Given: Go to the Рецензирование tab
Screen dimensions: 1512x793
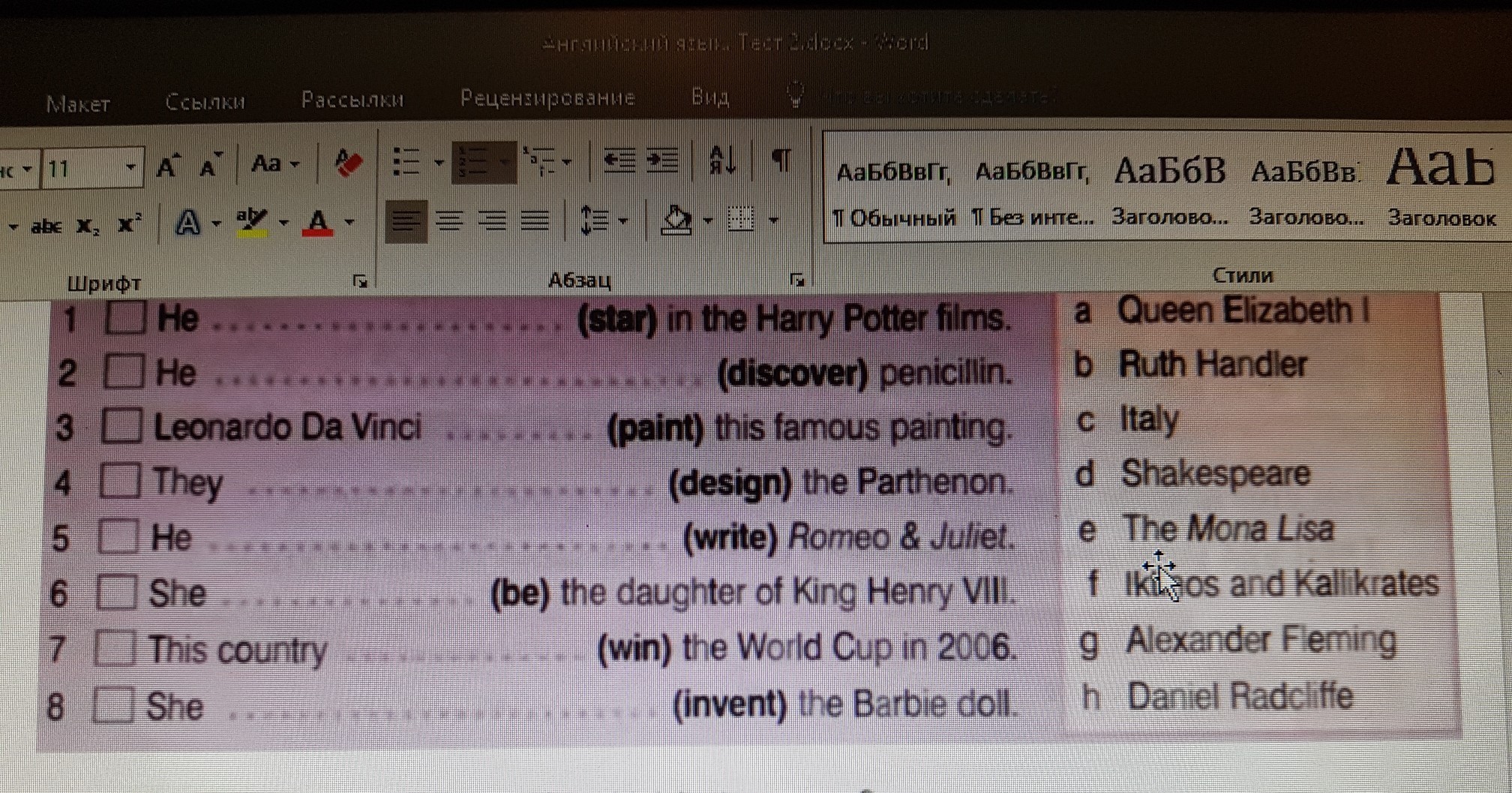Looking at the screenshot, I should pos(547,97).
